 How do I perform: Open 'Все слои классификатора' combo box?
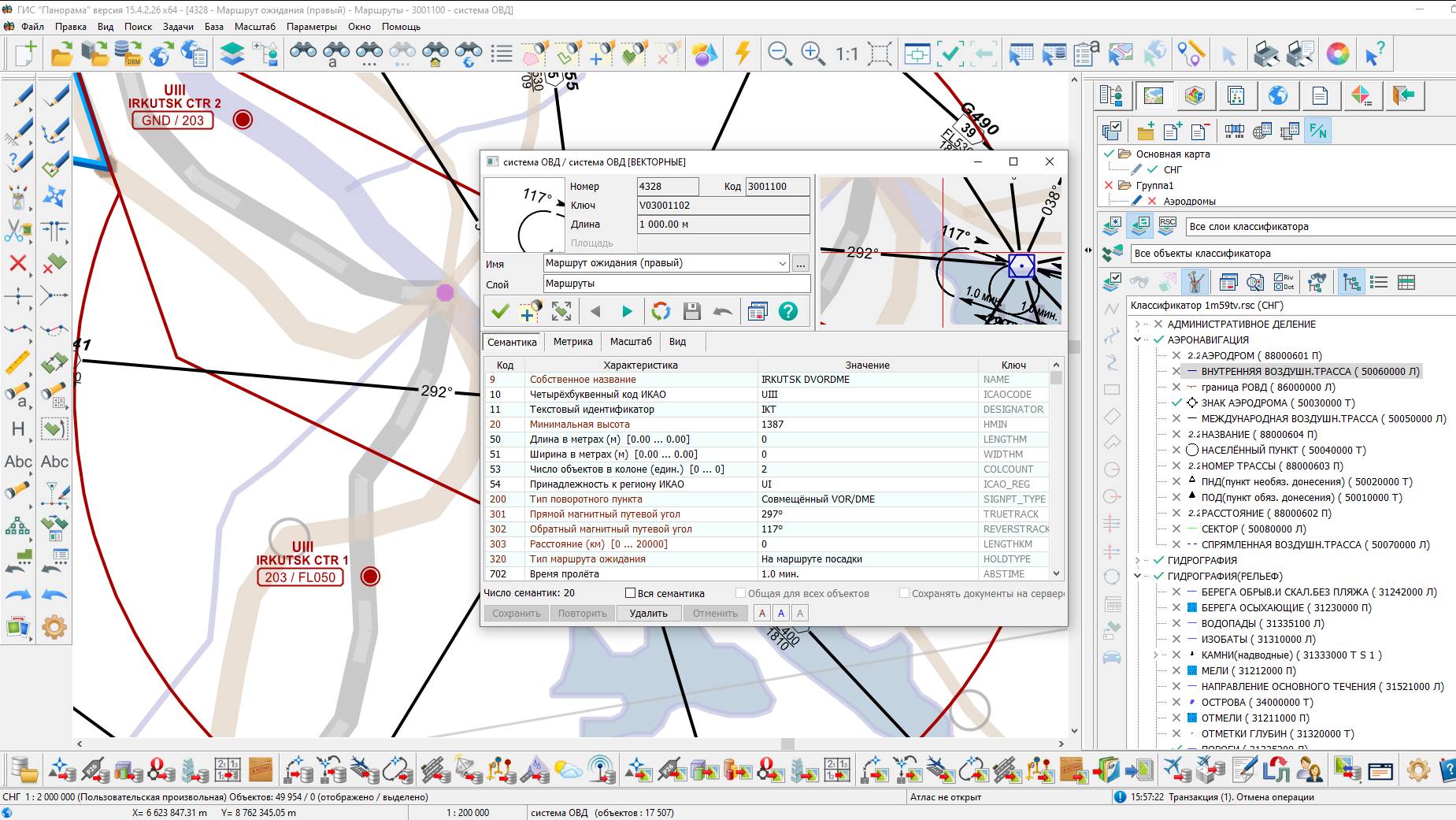click(x=1321, y=227)
